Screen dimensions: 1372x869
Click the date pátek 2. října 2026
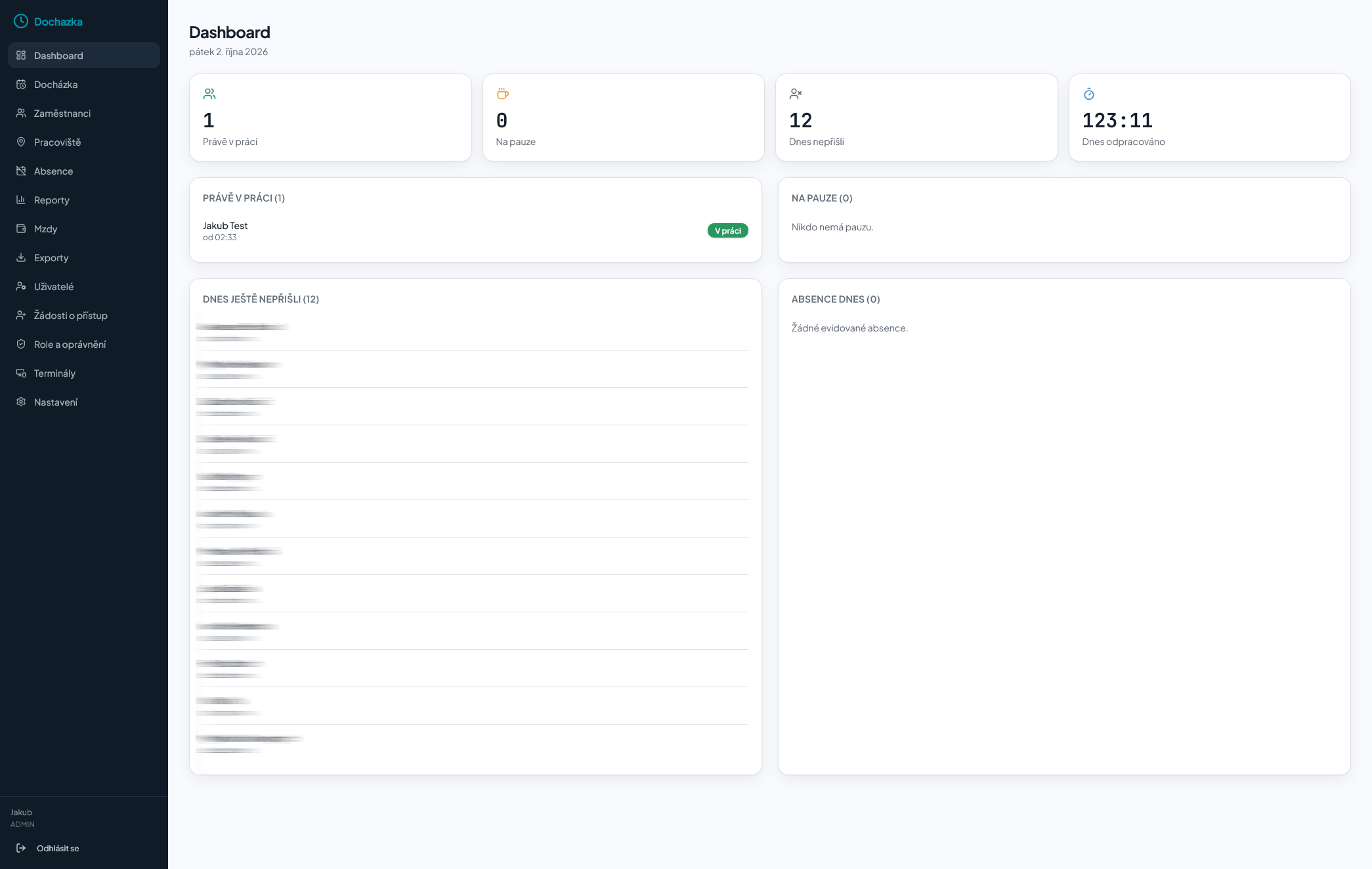(228, 52)
